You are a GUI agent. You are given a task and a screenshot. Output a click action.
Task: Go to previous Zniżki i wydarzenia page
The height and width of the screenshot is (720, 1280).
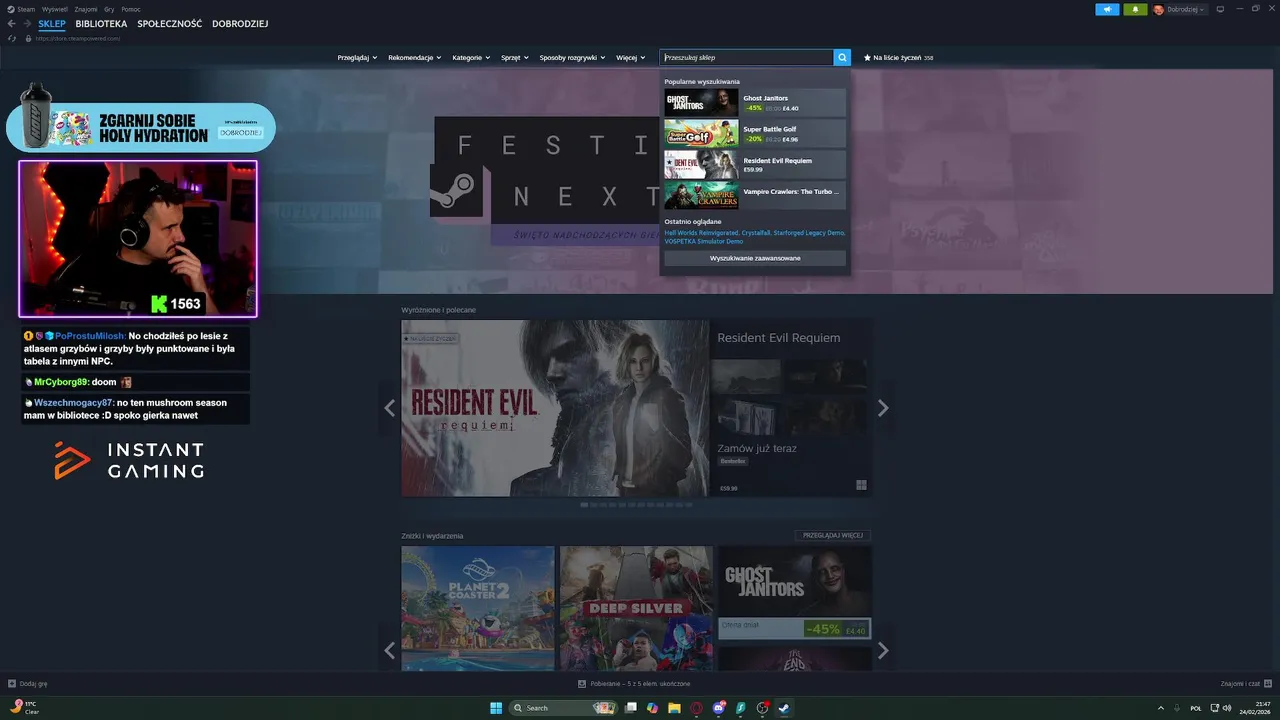click(x=390, y=651)
